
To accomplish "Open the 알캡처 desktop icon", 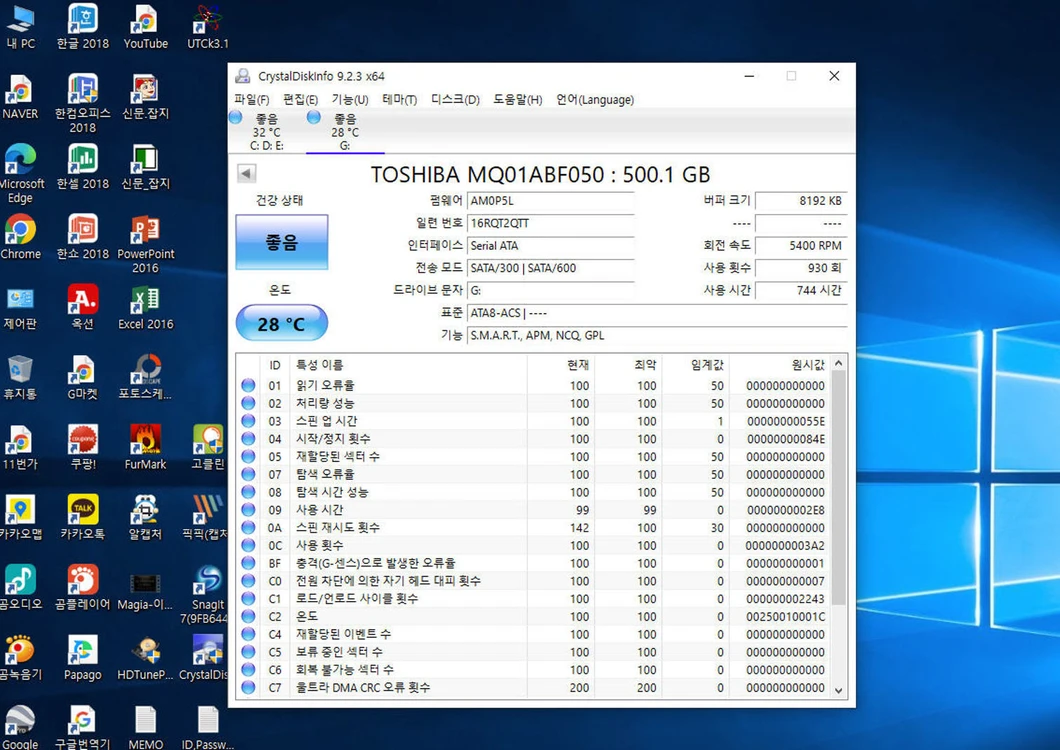I will point(145,517).
